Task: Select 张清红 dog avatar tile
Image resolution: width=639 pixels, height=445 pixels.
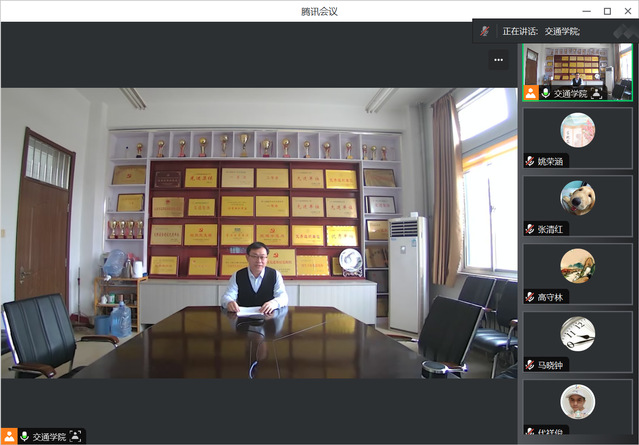Action: click(577, 198)
